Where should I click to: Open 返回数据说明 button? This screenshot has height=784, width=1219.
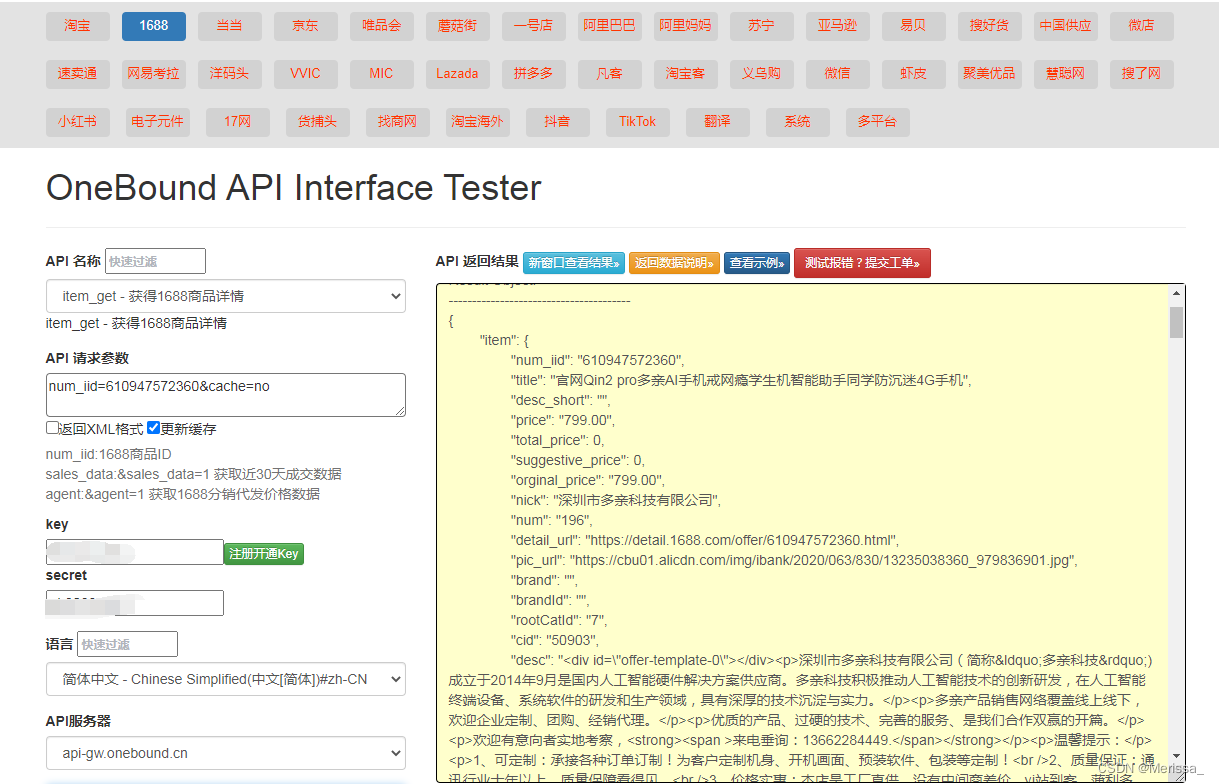tap(674, 263)
